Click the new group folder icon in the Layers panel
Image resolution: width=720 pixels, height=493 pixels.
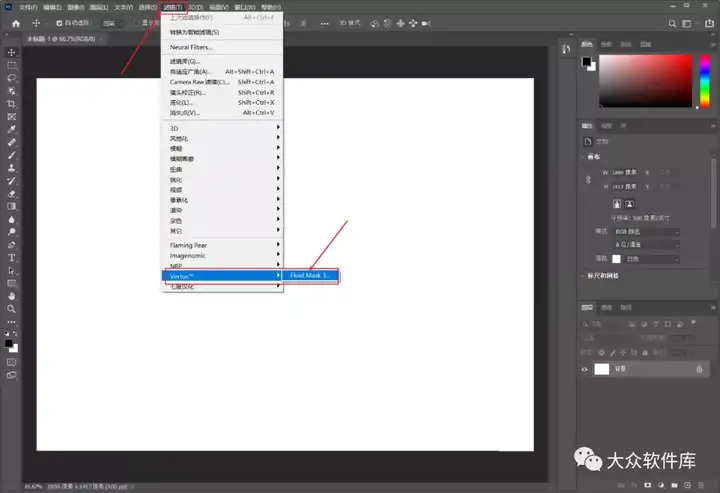(674, 485)
